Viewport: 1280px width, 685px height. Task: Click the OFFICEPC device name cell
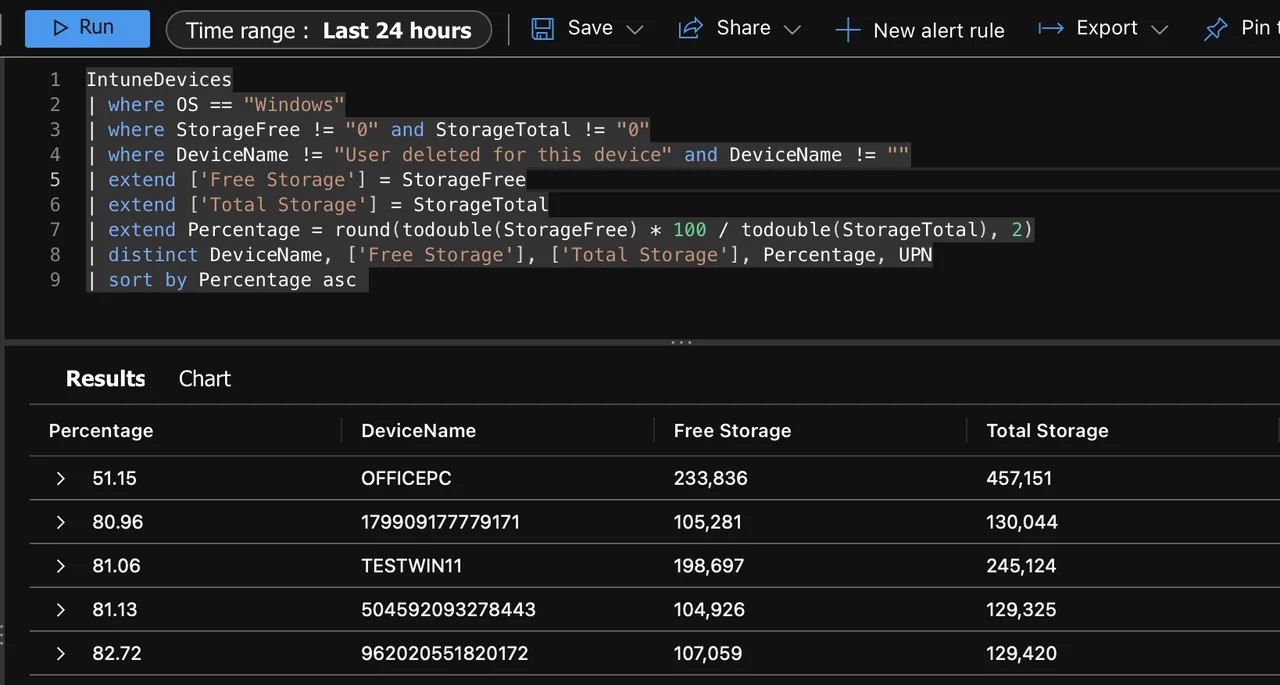406,479
